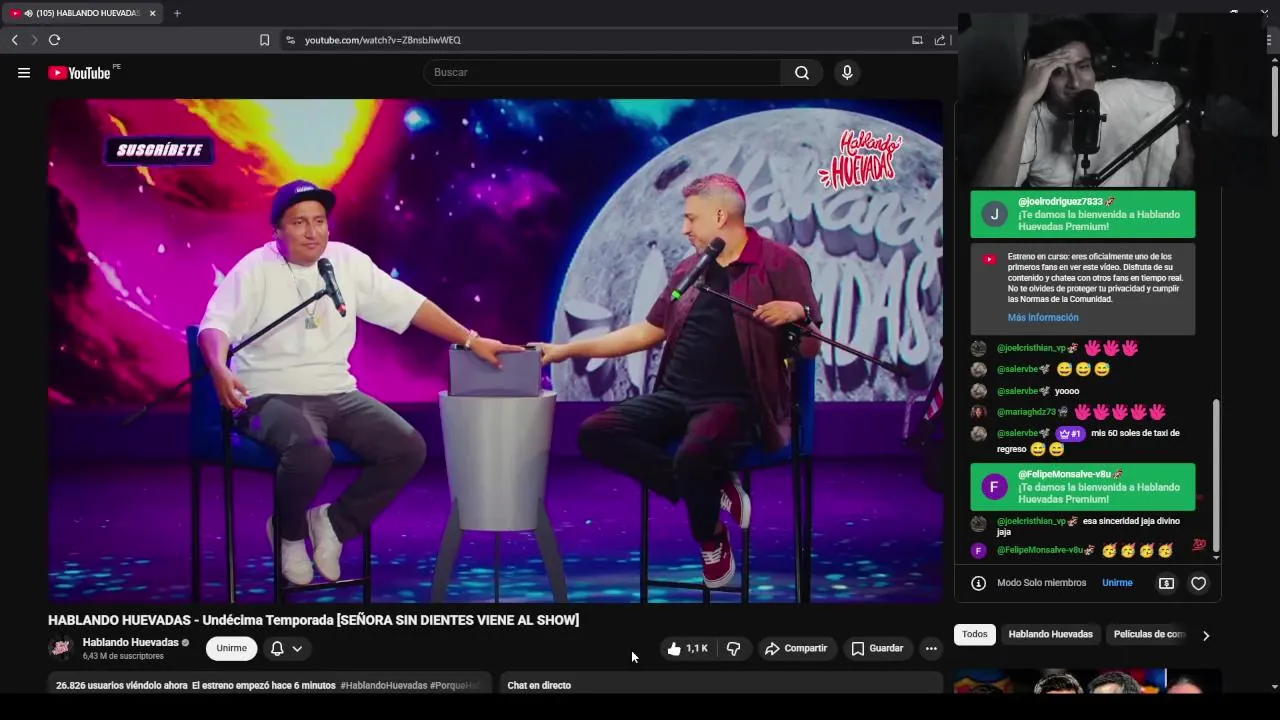The height and width of the screenshot is (720, 1280).
Task: Open a new browser tab
Action: pos(177,13)
